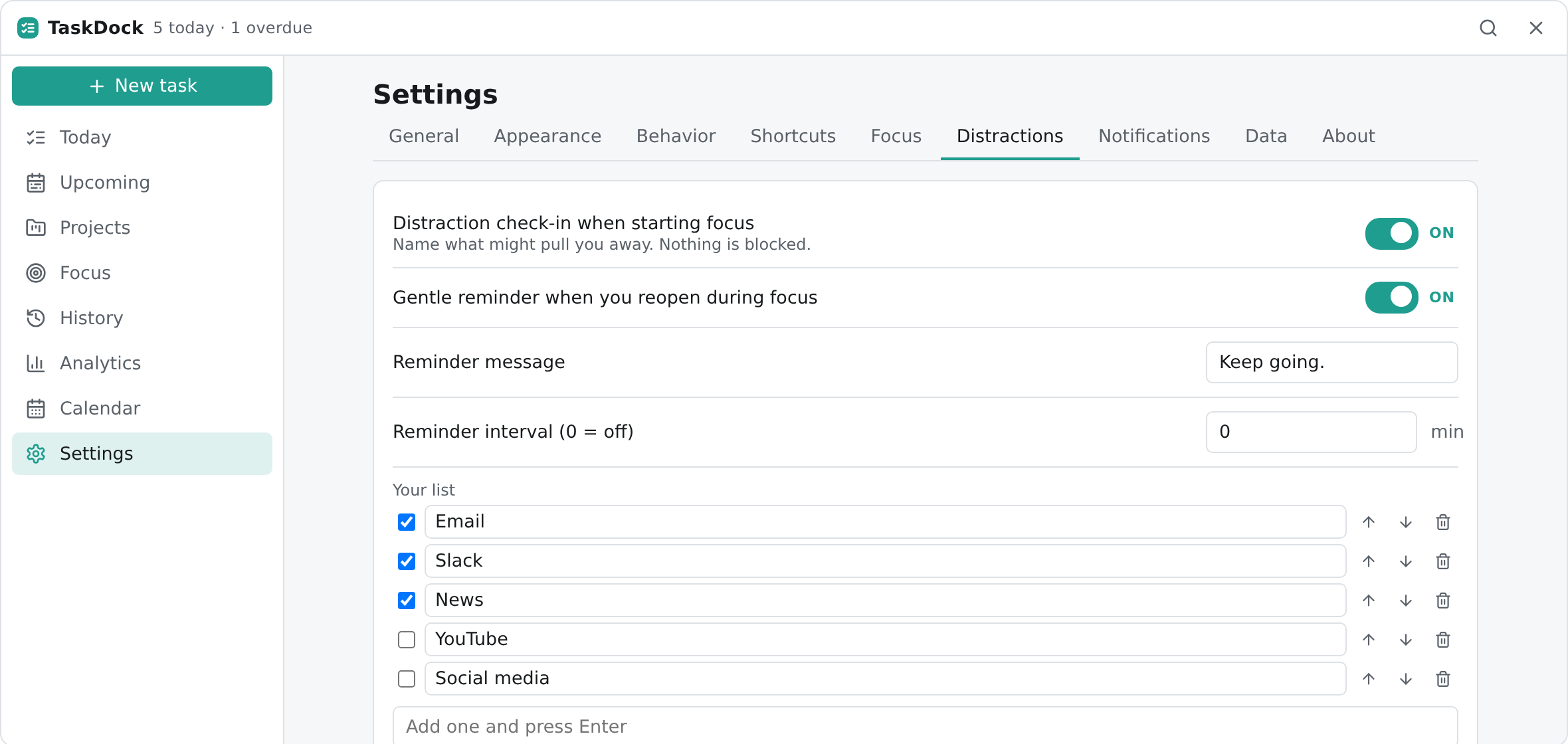Screen dimensions: 1568x744
Task: Create a new task with New task button
Action: coord(142,86)
